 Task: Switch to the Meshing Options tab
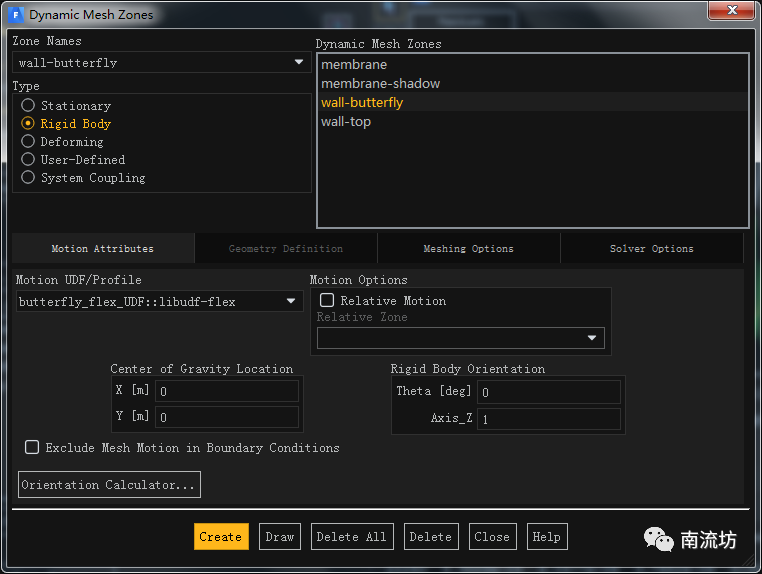point(468,249)
